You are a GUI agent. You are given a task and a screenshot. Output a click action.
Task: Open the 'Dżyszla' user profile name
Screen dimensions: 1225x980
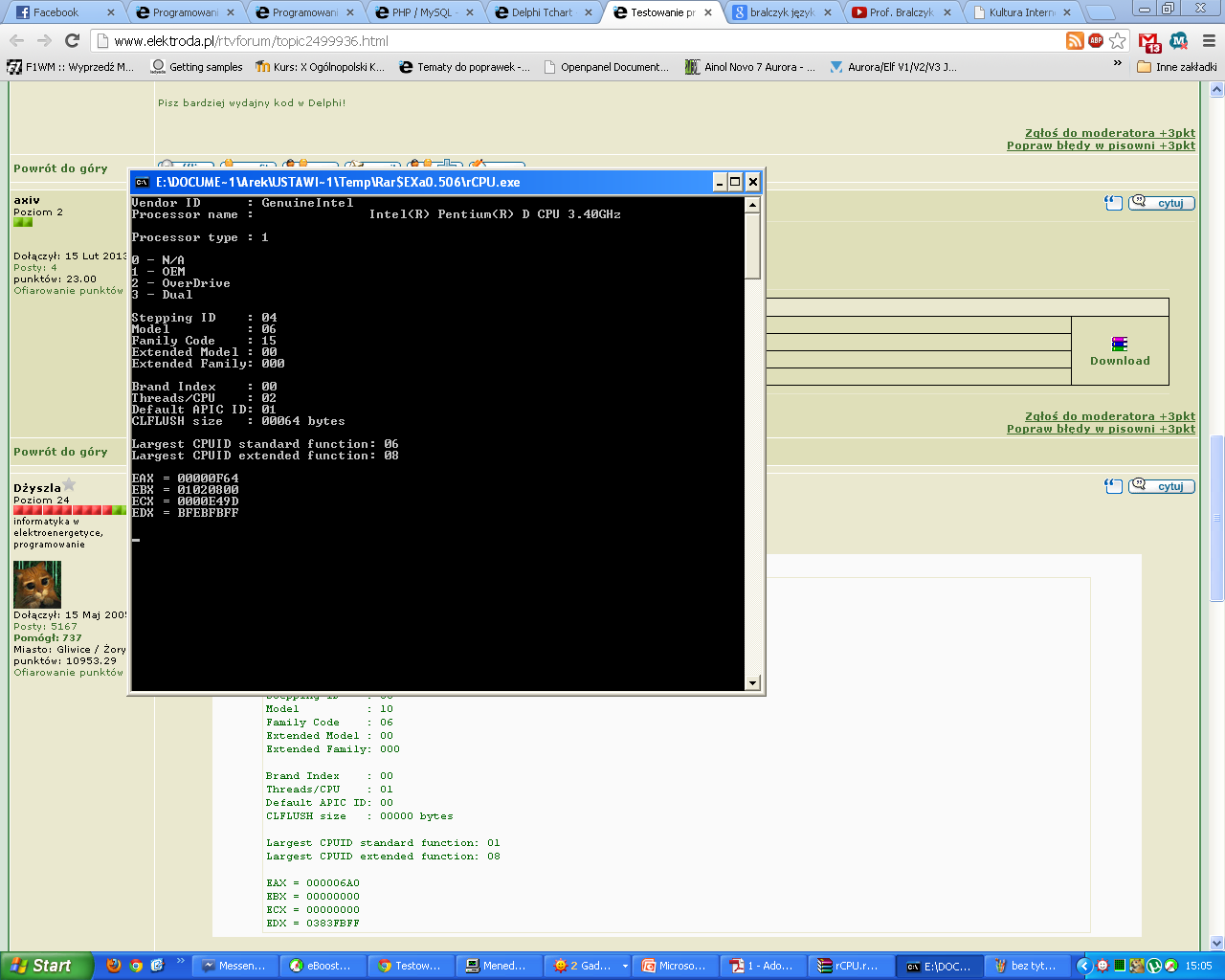[37, 488]
